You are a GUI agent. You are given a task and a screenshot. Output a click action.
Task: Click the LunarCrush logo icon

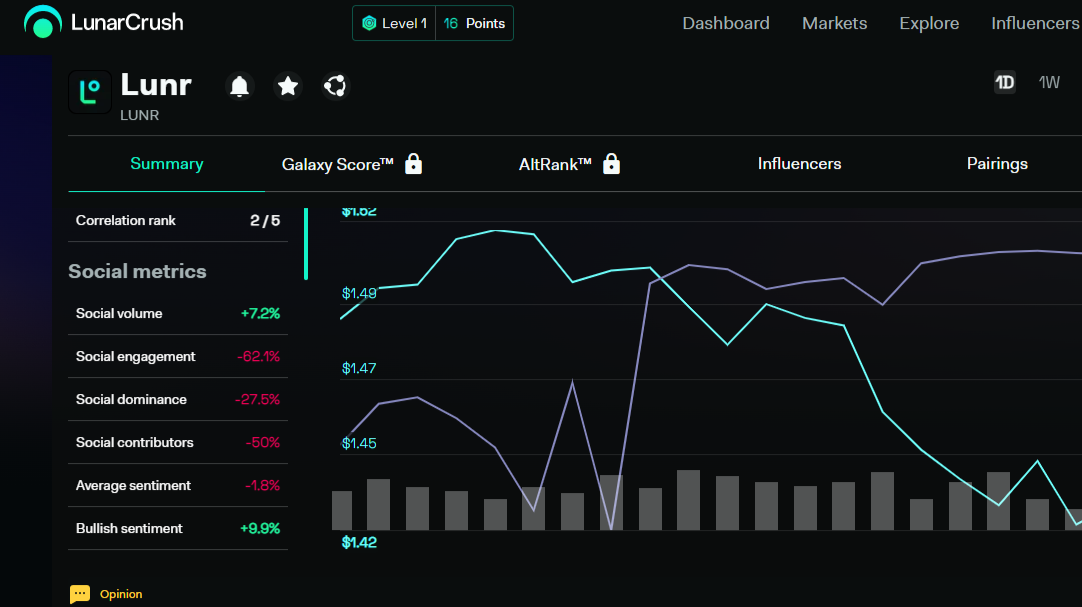(42, 22)
